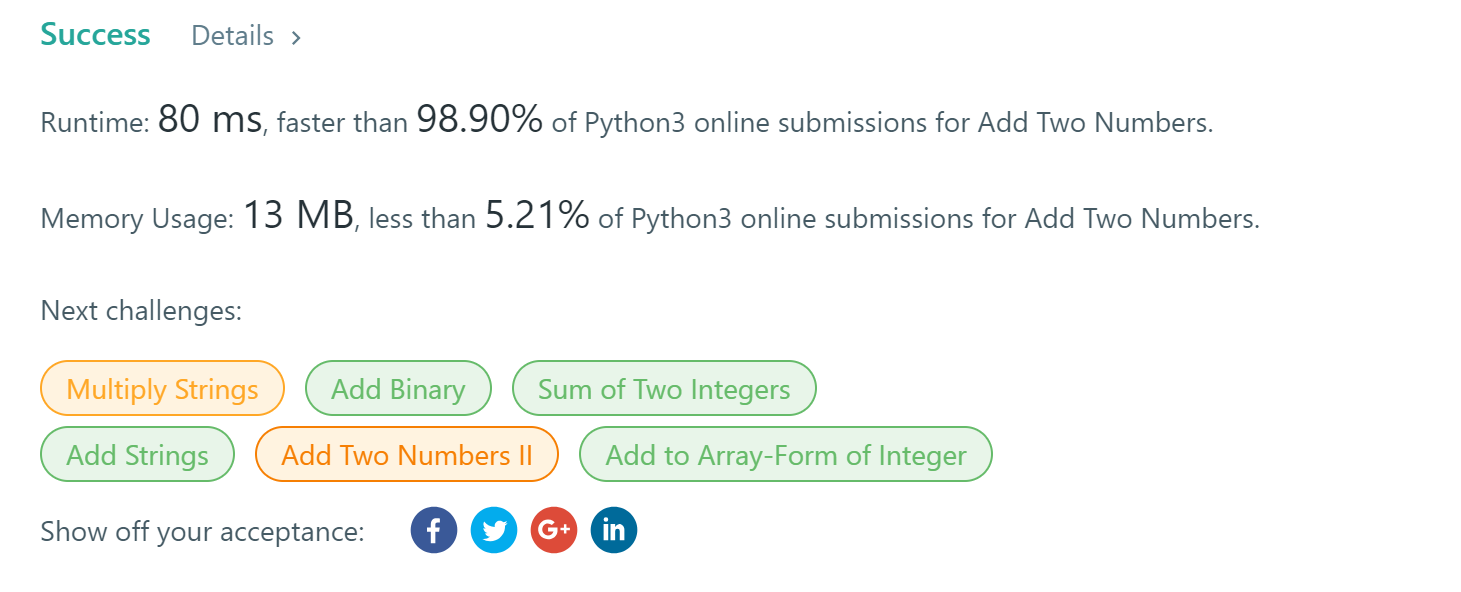Open the Add Strings challenge
This screenshot has height=592, width=1461.
click(x=137, y=454)
